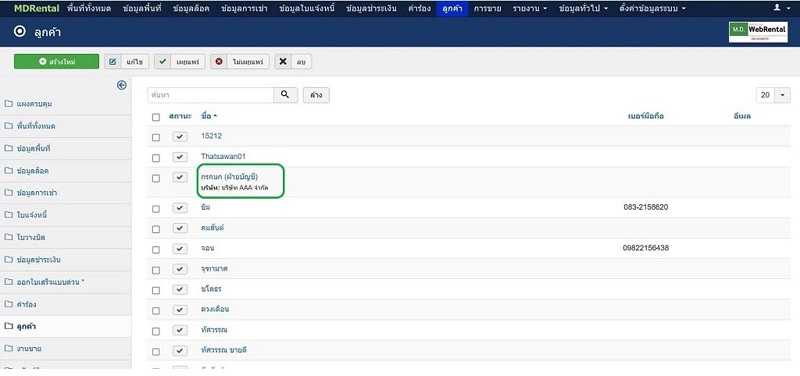Tick the checkbox for row 15212
Screen dimensions: 800x376
click(x=156, y=137)
